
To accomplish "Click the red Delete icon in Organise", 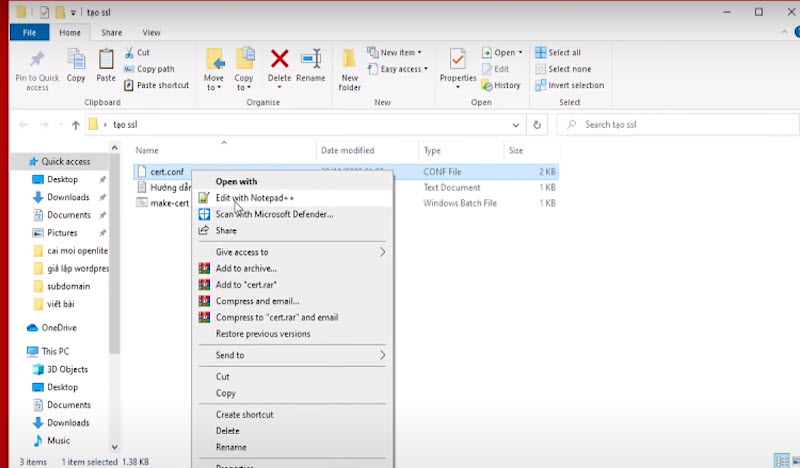I will tap(280, 62).
